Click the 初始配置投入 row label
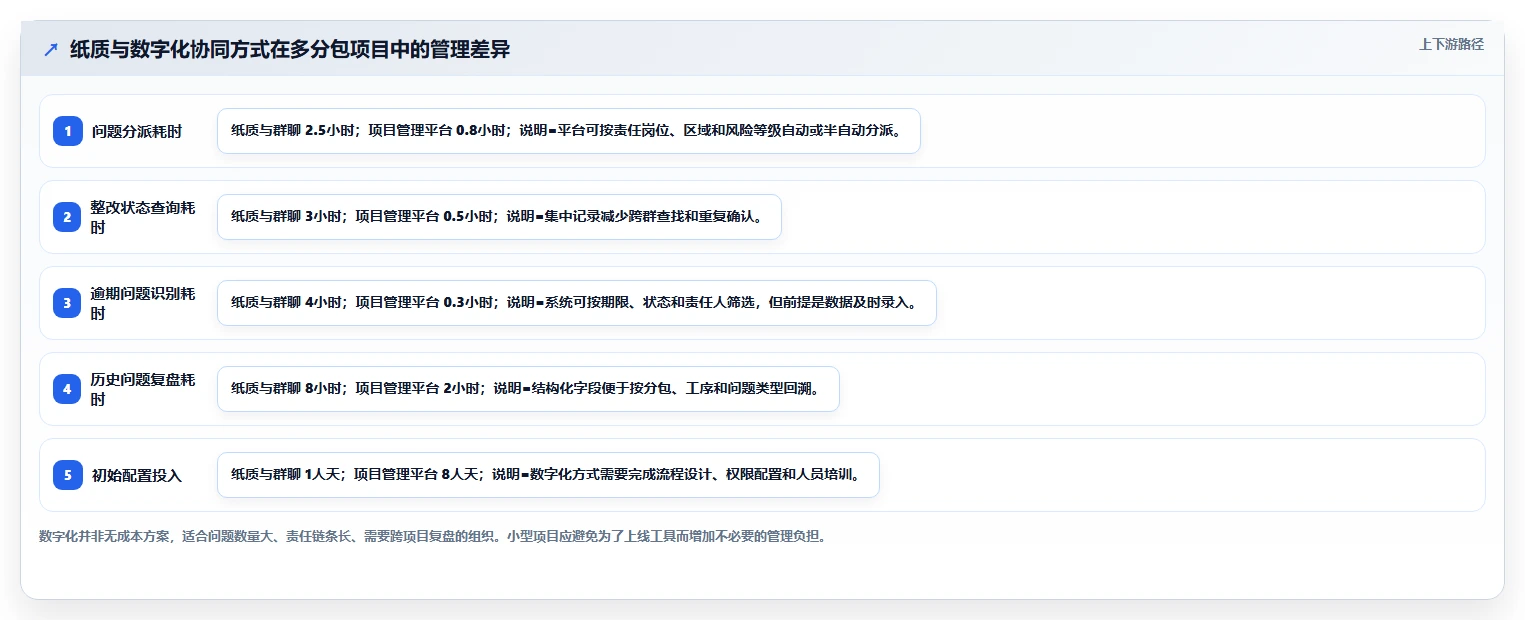This screenshot has height=620, width=1525. point(137,475)
